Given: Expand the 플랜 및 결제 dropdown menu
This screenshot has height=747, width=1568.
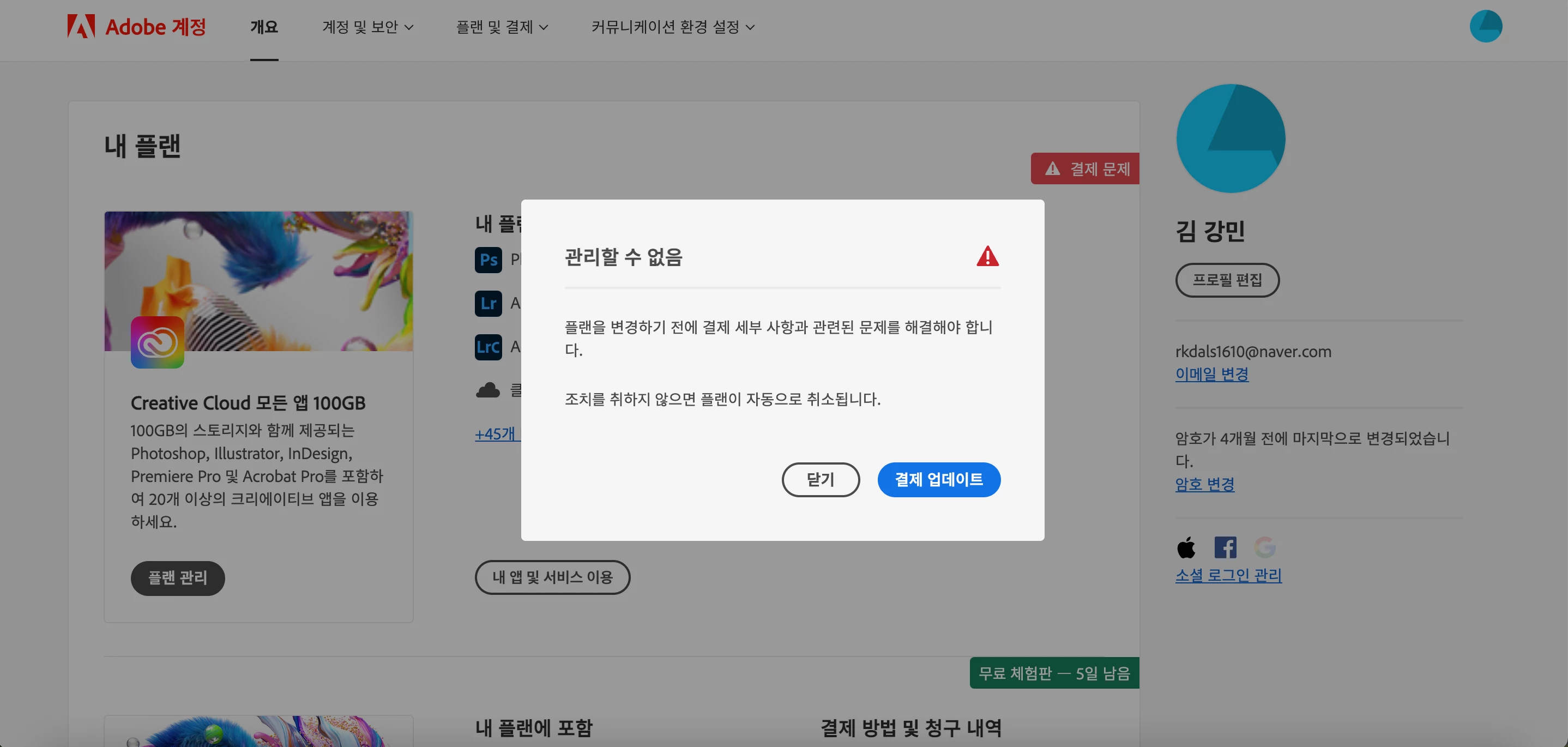Looking at the screenshot, I should pyautogui.click(x=502, y=27).
